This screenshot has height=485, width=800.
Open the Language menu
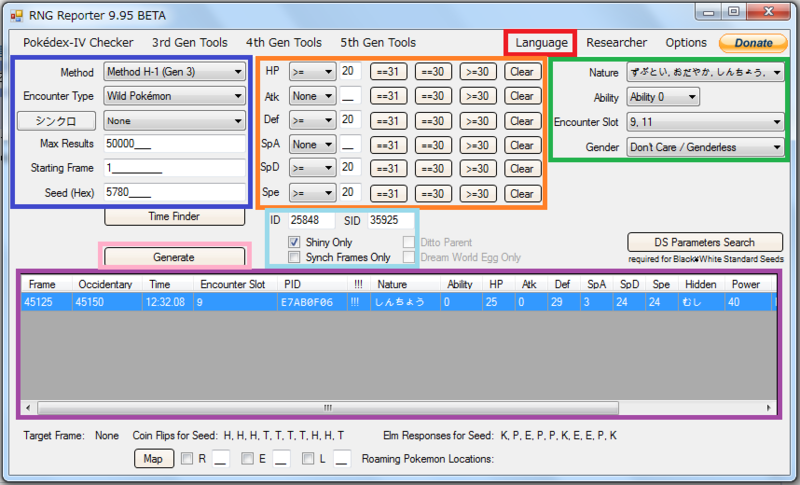541,43
